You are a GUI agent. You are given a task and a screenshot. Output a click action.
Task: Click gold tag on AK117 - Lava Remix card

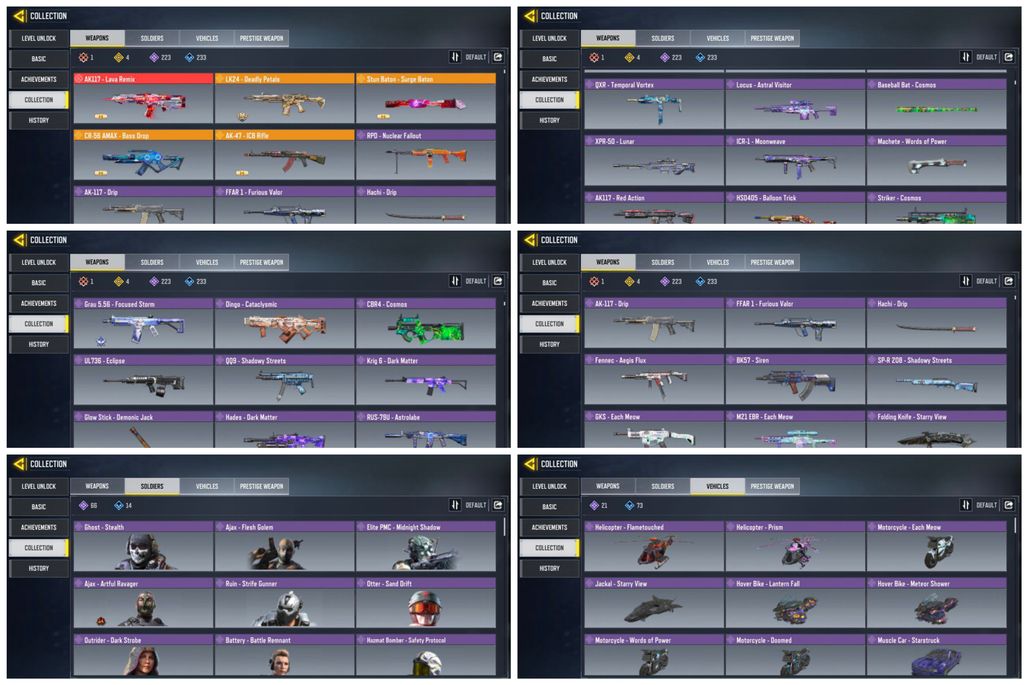click(x=101, y=117)
